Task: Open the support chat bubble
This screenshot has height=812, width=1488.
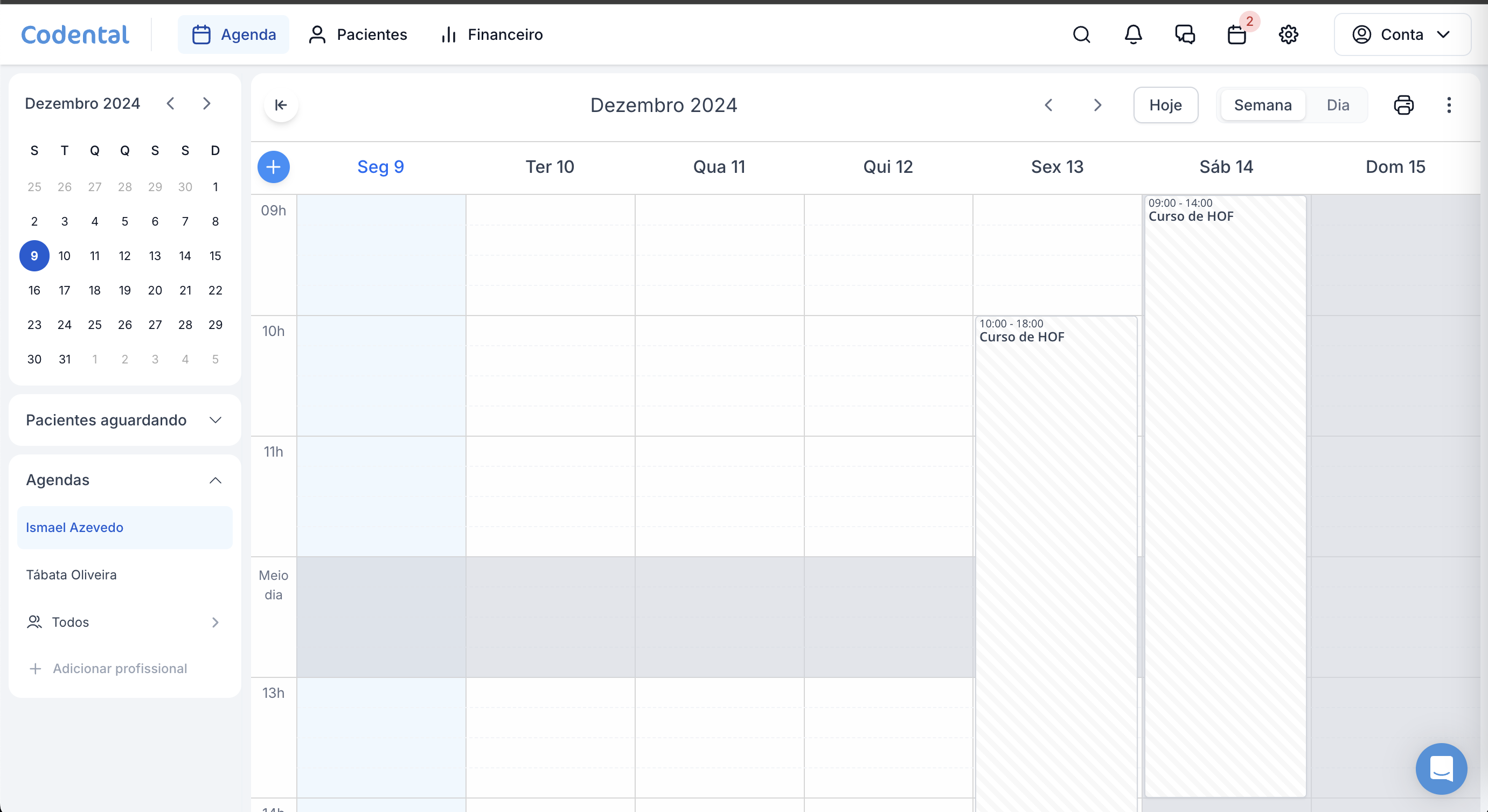Action: [x=1441, y=768]
